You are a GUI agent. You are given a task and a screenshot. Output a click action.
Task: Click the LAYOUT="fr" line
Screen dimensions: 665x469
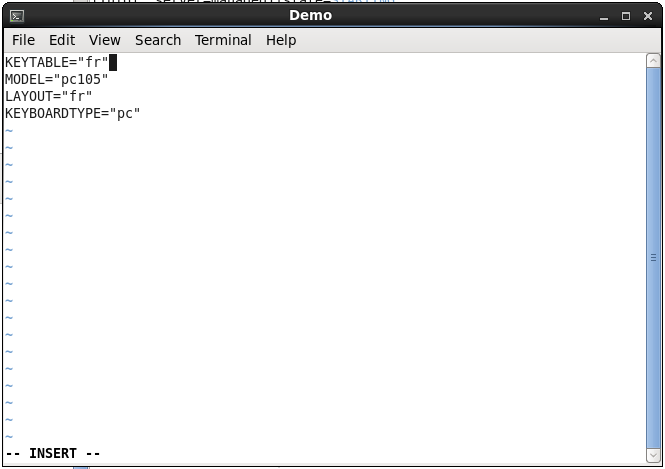tap(48, 97)
